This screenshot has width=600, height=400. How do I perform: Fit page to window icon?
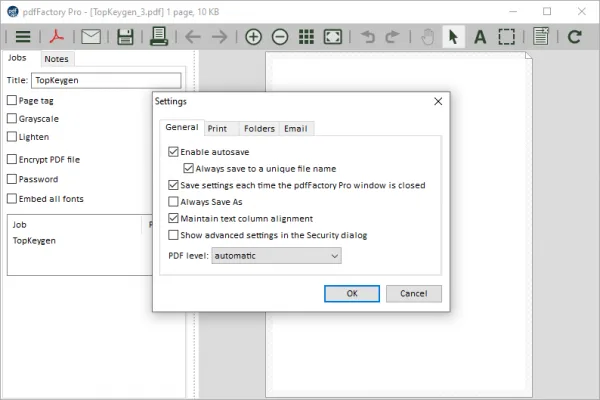click(x=333, y=37)
